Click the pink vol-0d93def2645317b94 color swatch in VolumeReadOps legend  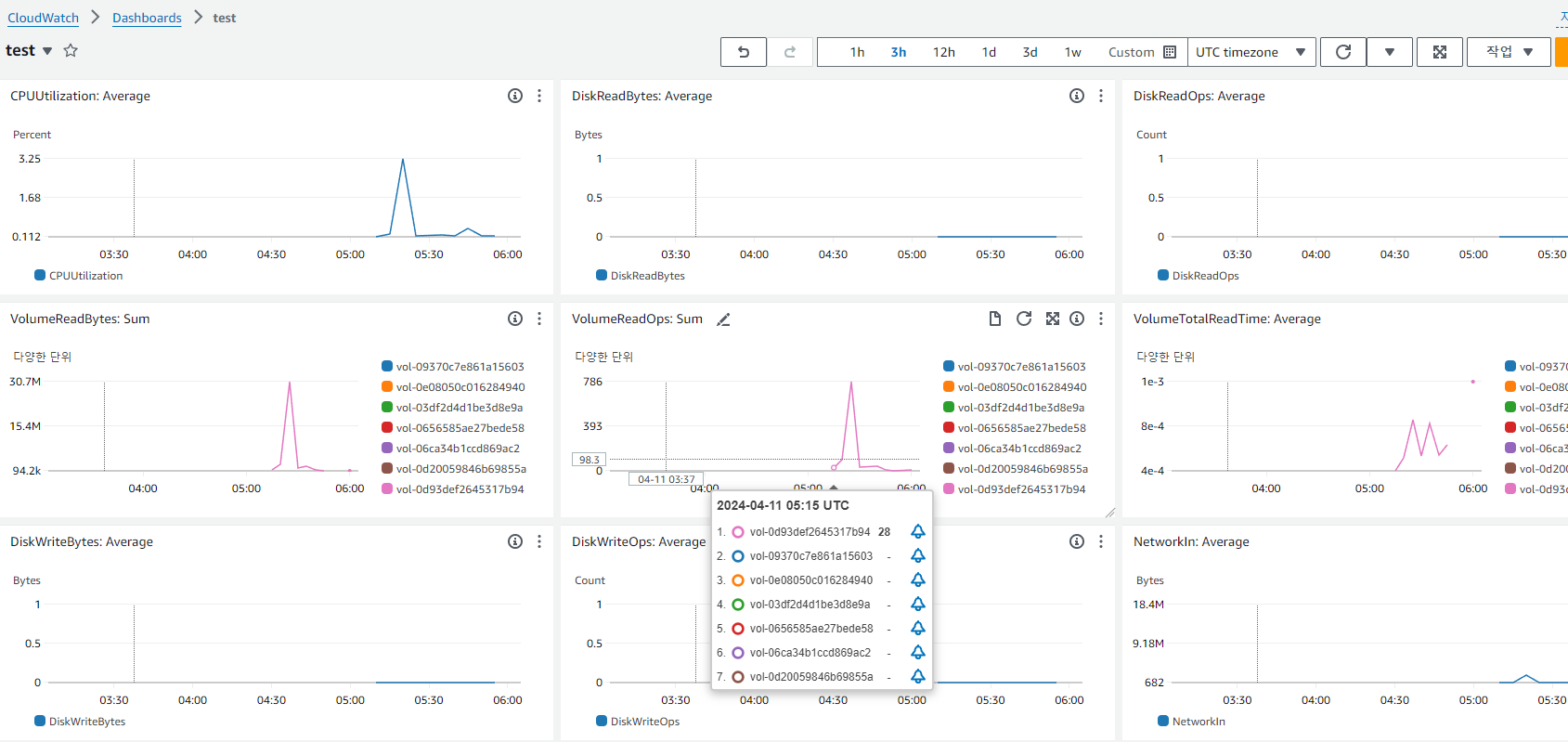(949, 488)
